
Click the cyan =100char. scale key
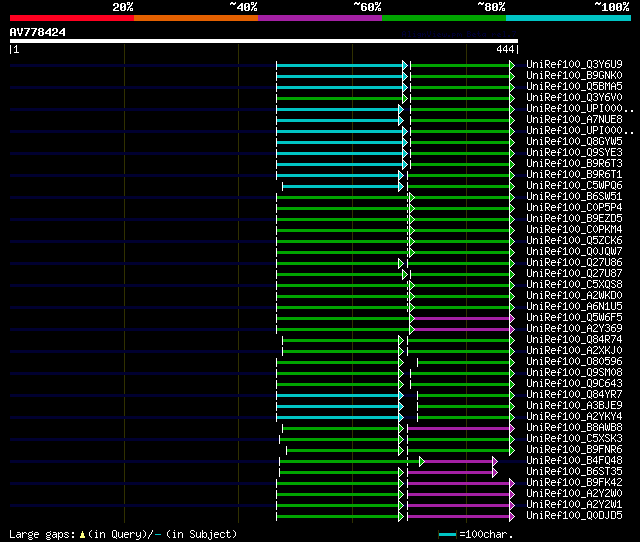[x=447, y=534]
